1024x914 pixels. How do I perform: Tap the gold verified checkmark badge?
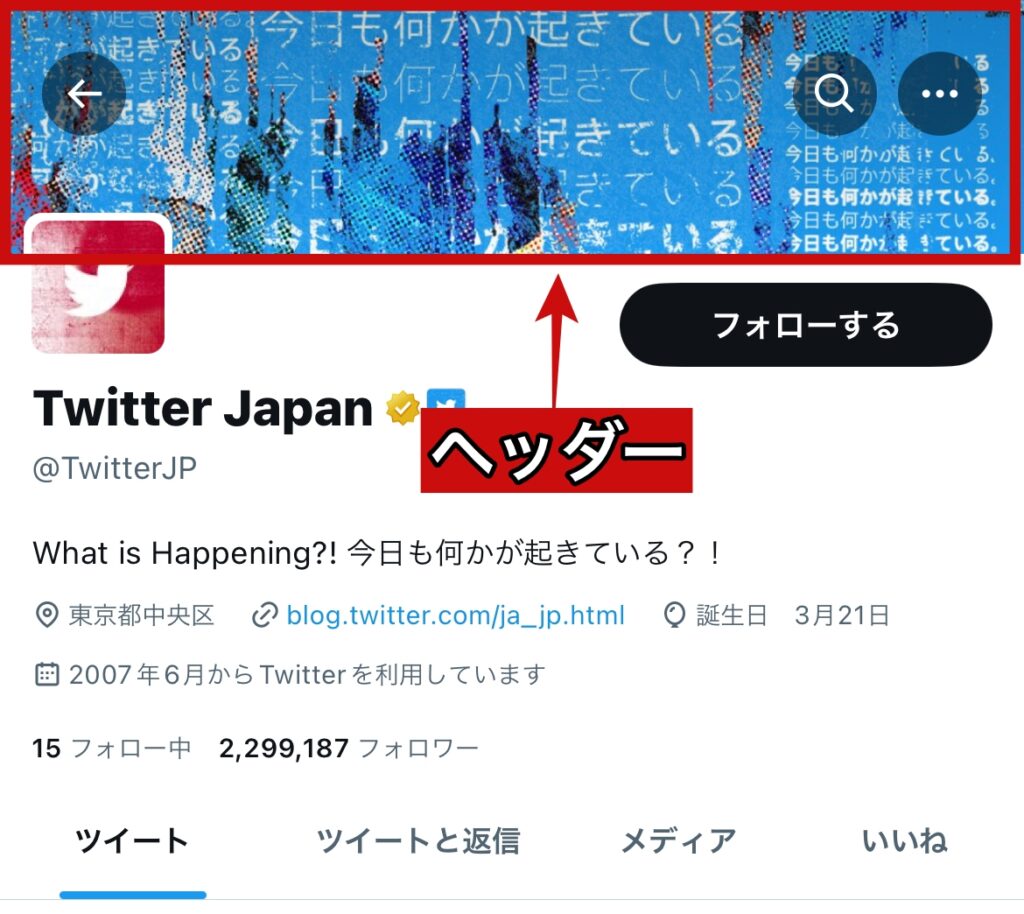click(x=403, y=408)
